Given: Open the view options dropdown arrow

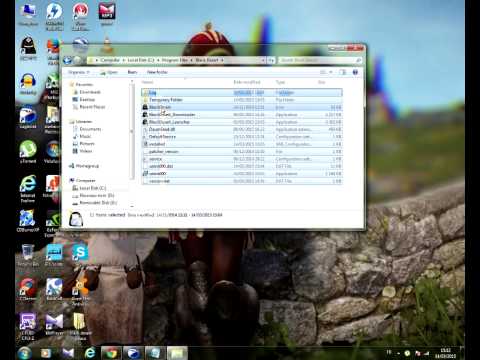Looking at the screenshot, I should [x=331, y=72].
